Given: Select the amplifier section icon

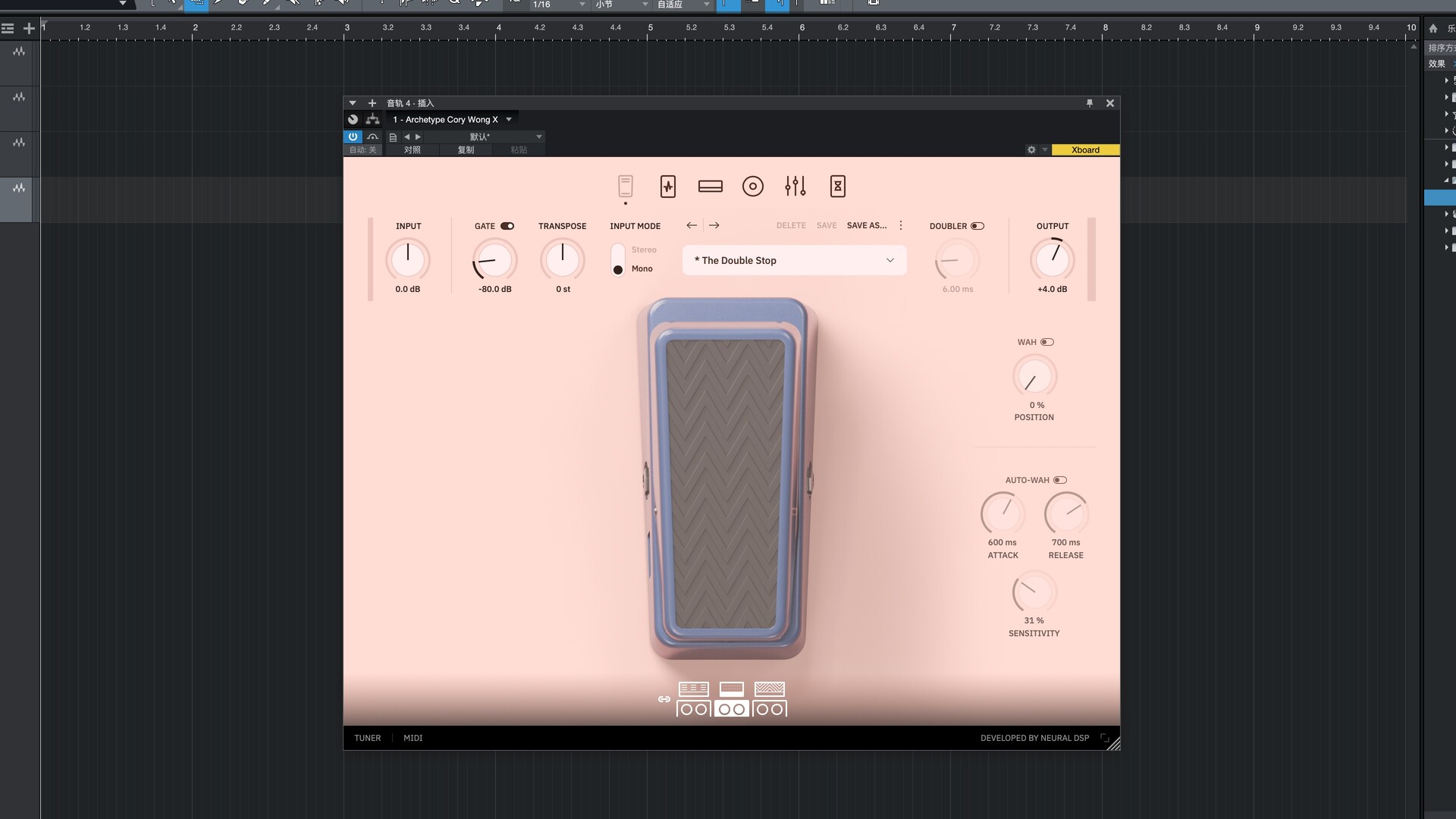Looking at the screenshot, I should click(710, 186).
